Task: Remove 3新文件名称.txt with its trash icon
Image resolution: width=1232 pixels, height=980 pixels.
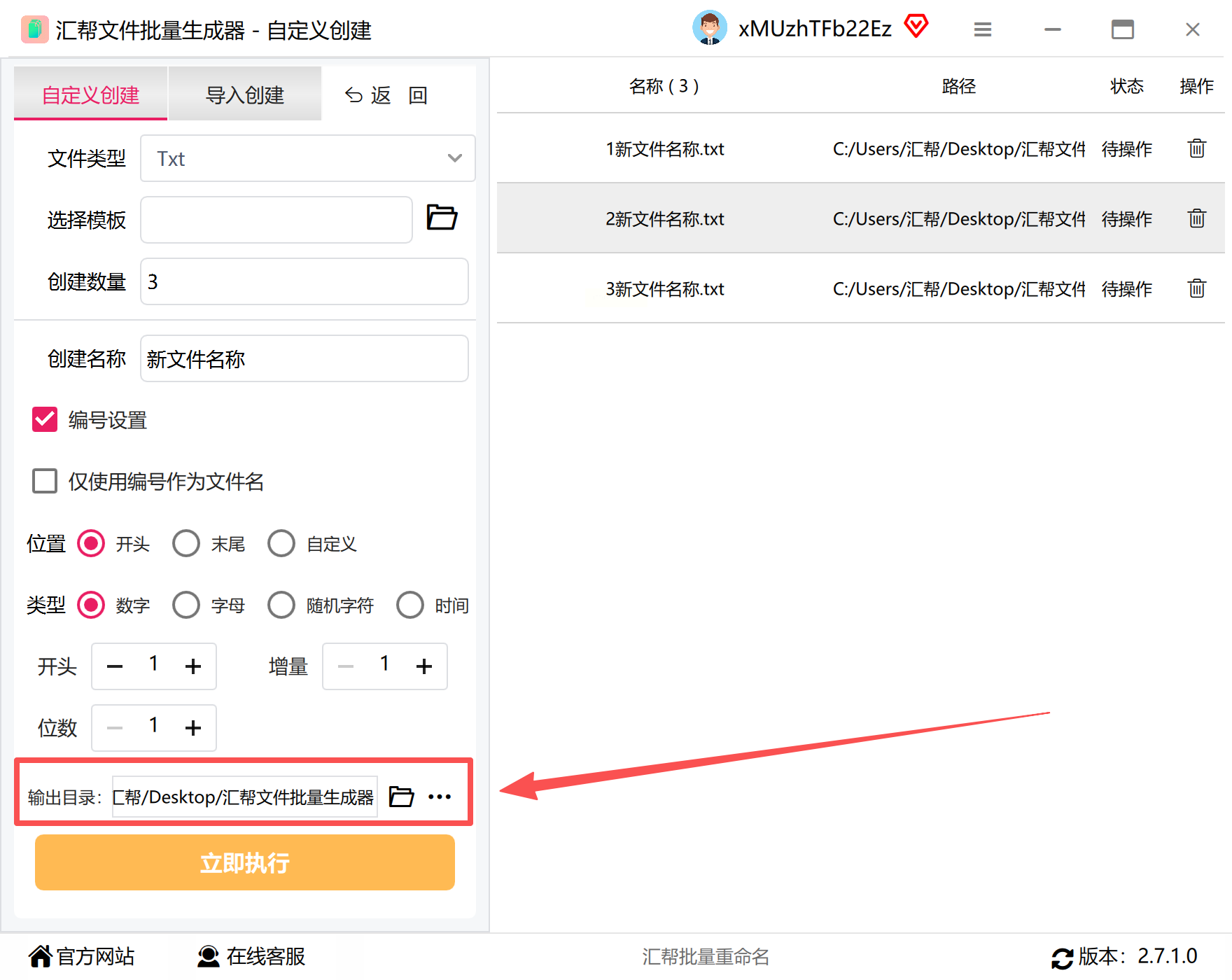Action: (x=1196, y=288)
